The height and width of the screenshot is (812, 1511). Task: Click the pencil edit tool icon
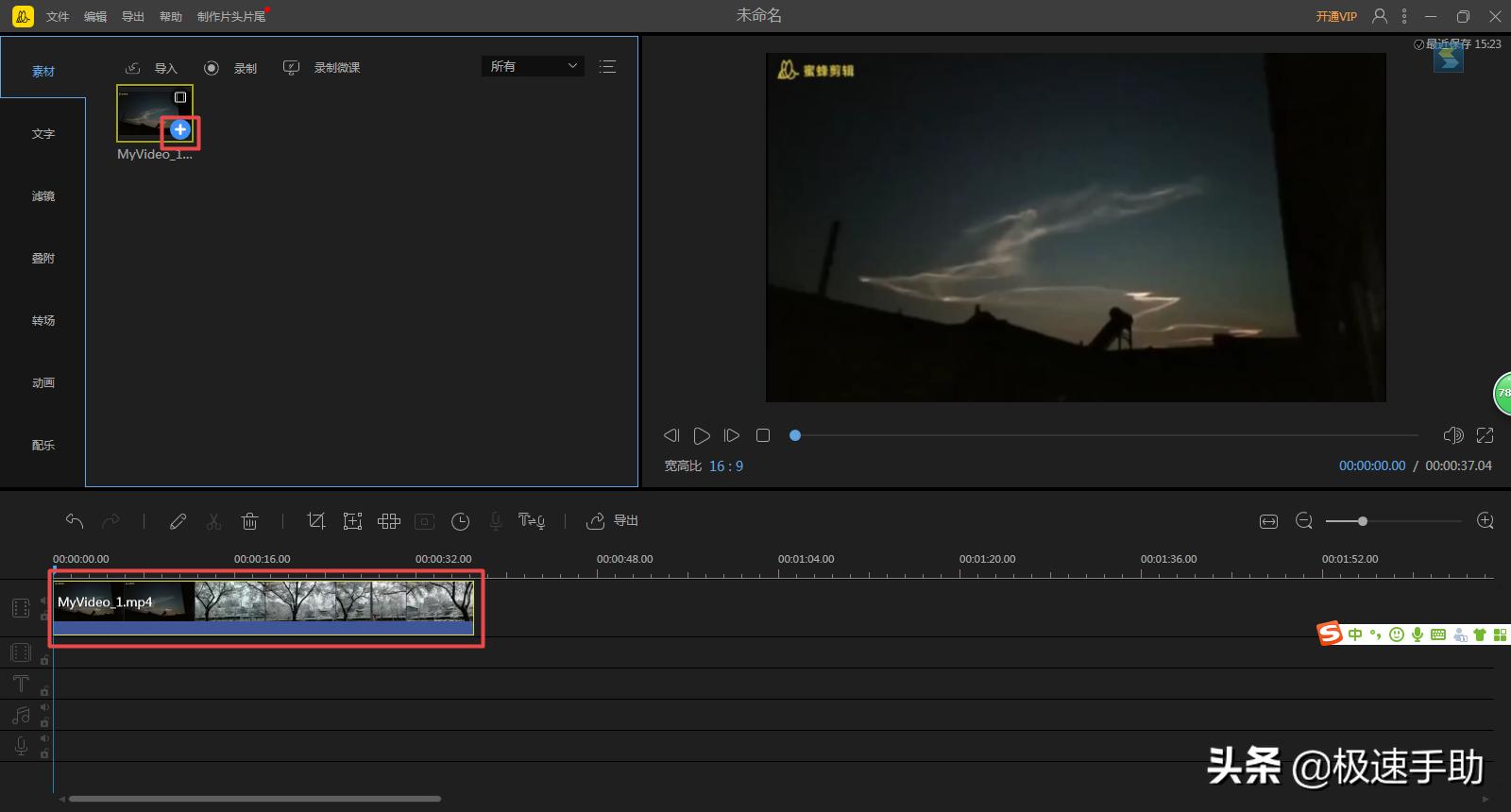tap(178, 521)
